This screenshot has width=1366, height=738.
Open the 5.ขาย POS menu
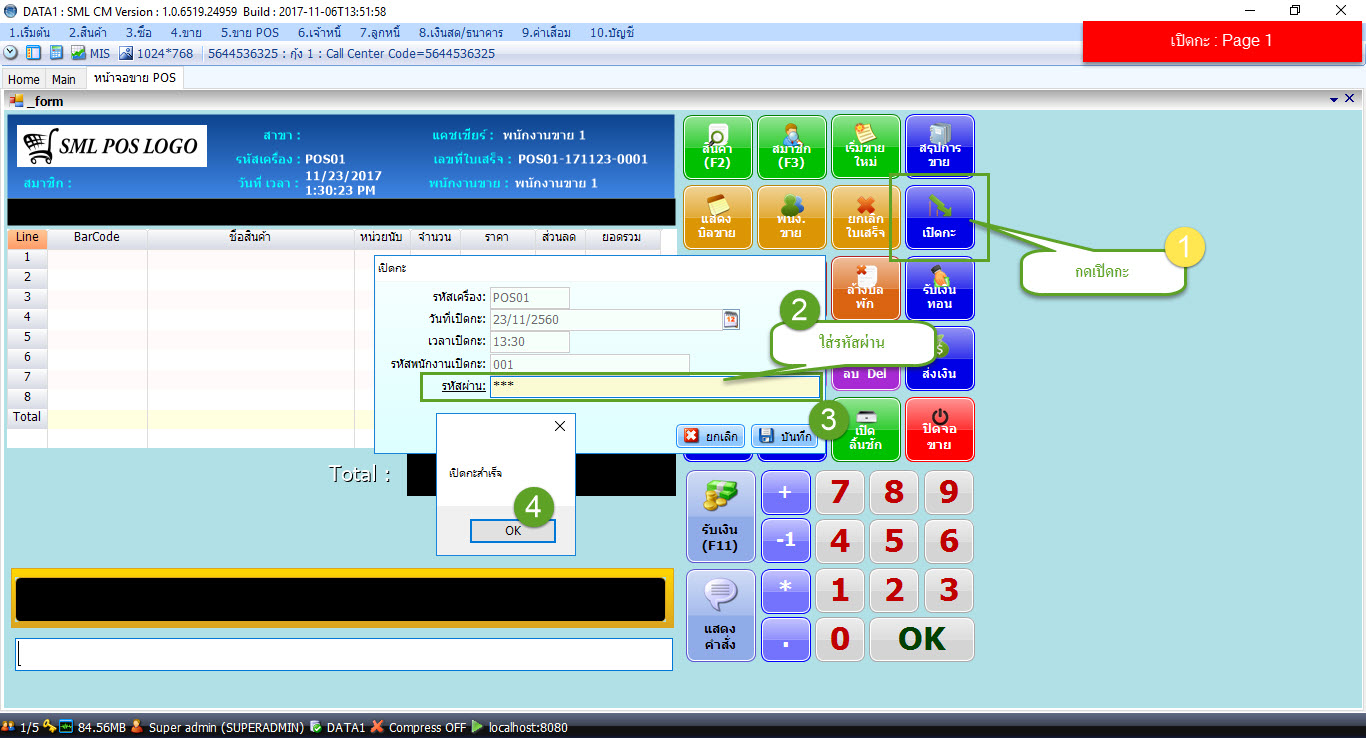point(249,32)
